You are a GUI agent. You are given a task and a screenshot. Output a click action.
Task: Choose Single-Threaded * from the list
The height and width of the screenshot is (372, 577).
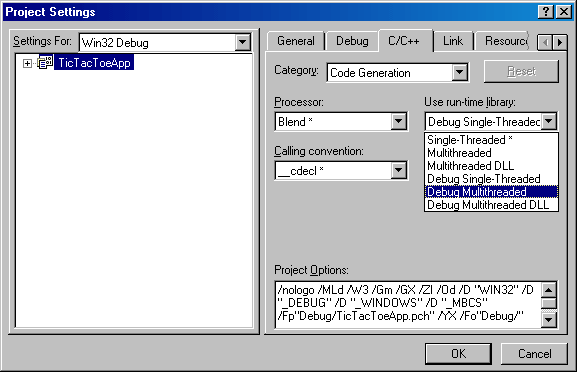tap(491, 140)
